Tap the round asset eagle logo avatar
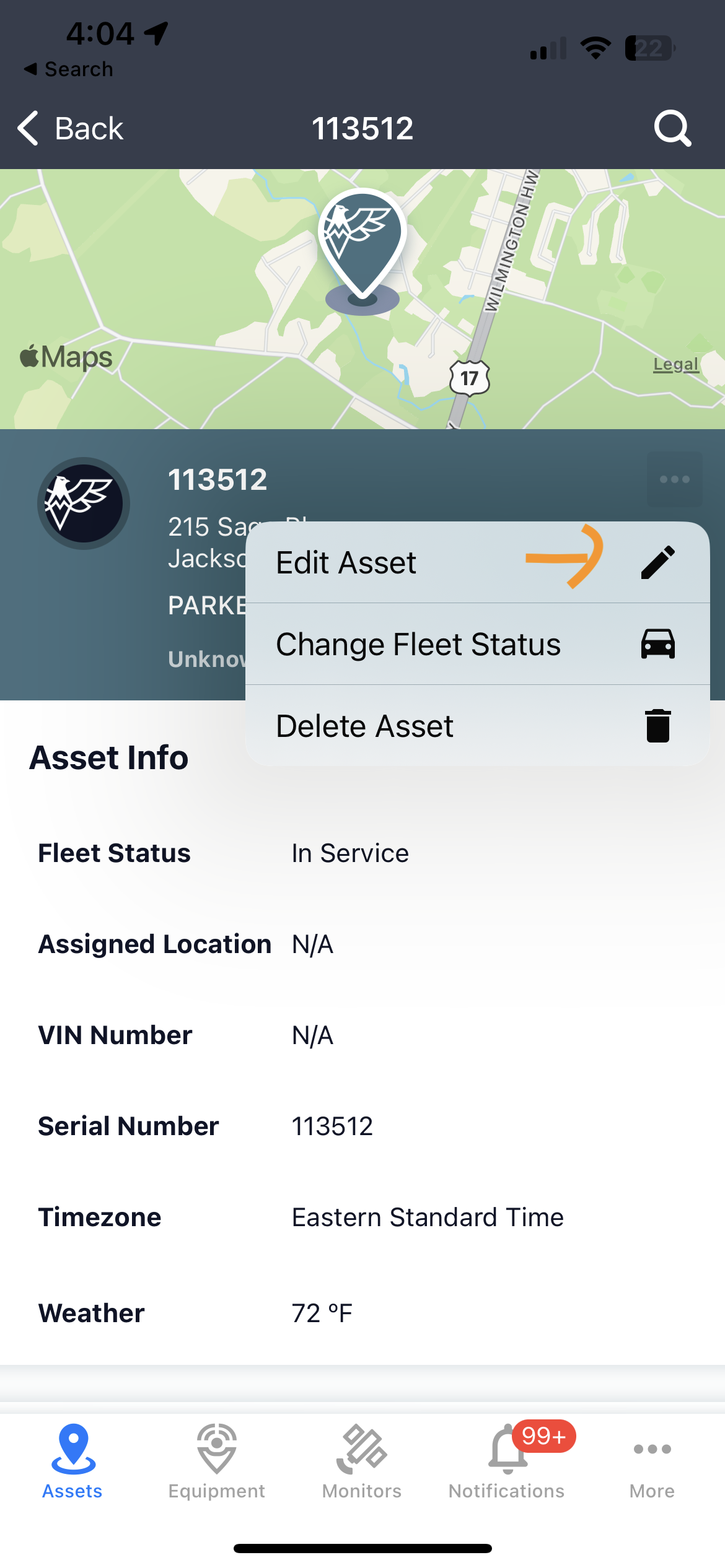725x1568 pixels. (x=84, y=503)
